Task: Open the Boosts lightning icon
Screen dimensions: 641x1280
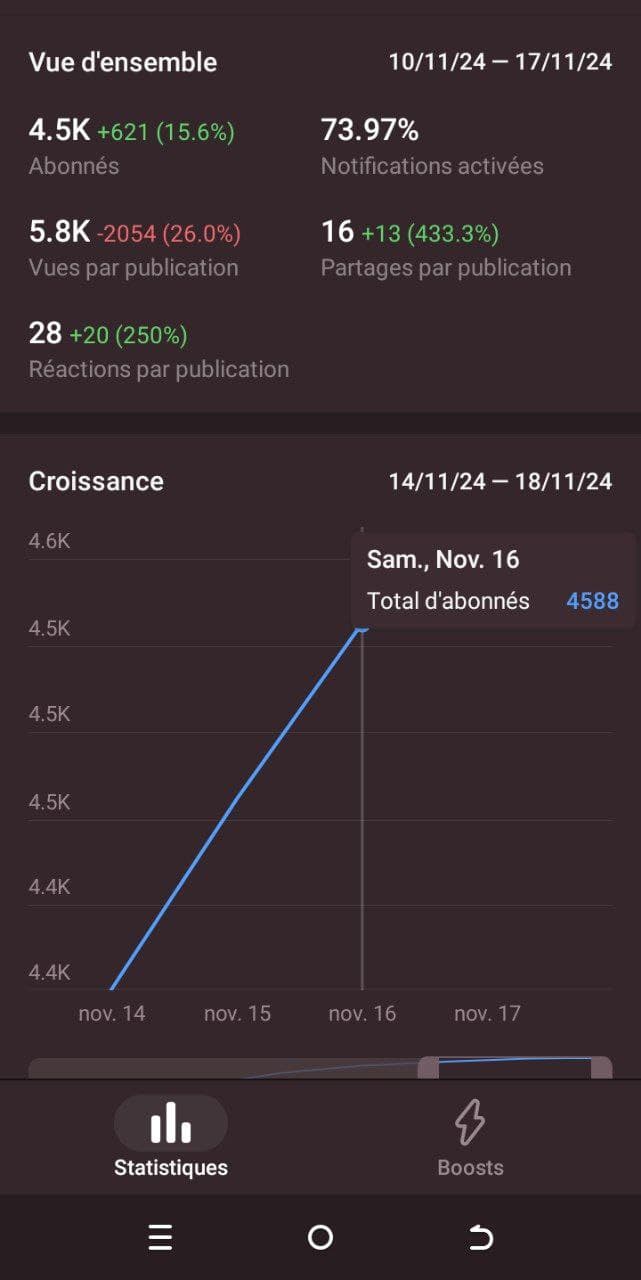Action: [x=470, y=1123]
